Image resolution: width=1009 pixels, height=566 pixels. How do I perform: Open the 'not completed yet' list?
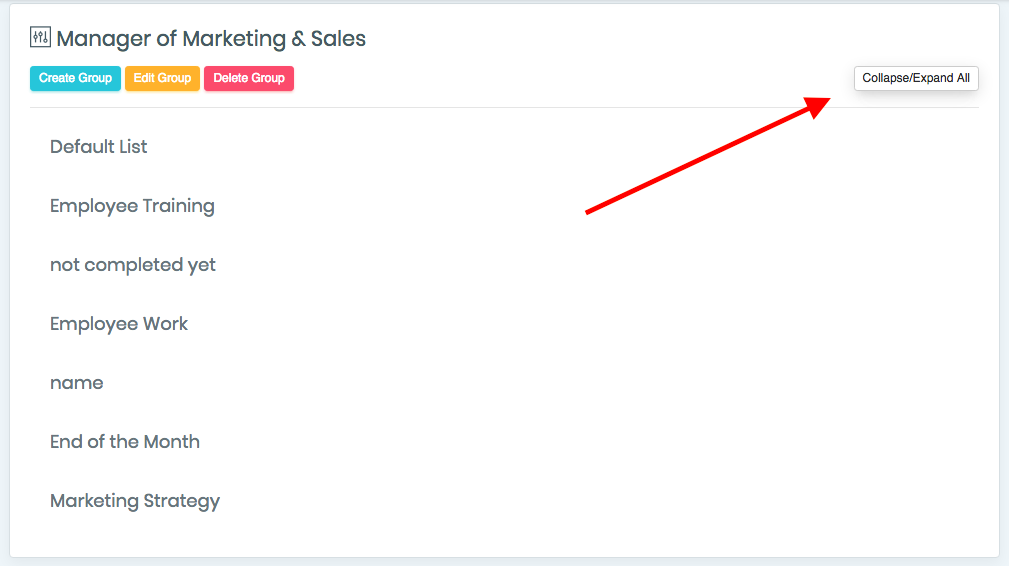coord(133,265)
